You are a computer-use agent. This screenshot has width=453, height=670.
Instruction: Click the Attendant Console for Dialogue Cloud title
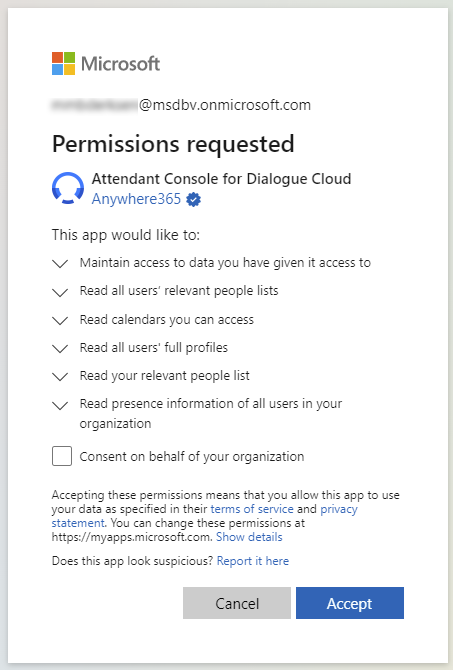(x=221, y=179)
